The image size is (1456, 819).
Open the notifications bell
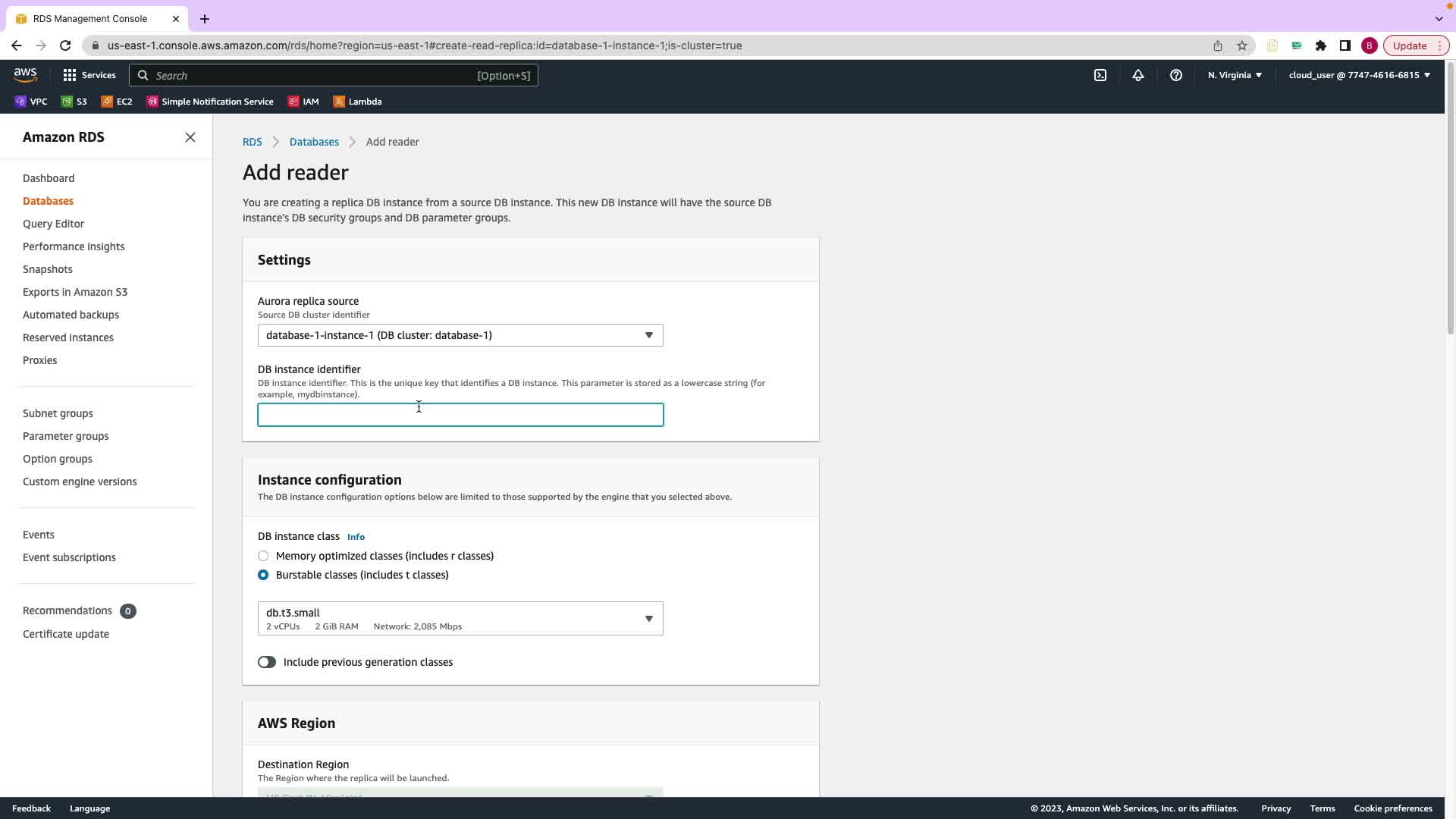click(1138, 75)
